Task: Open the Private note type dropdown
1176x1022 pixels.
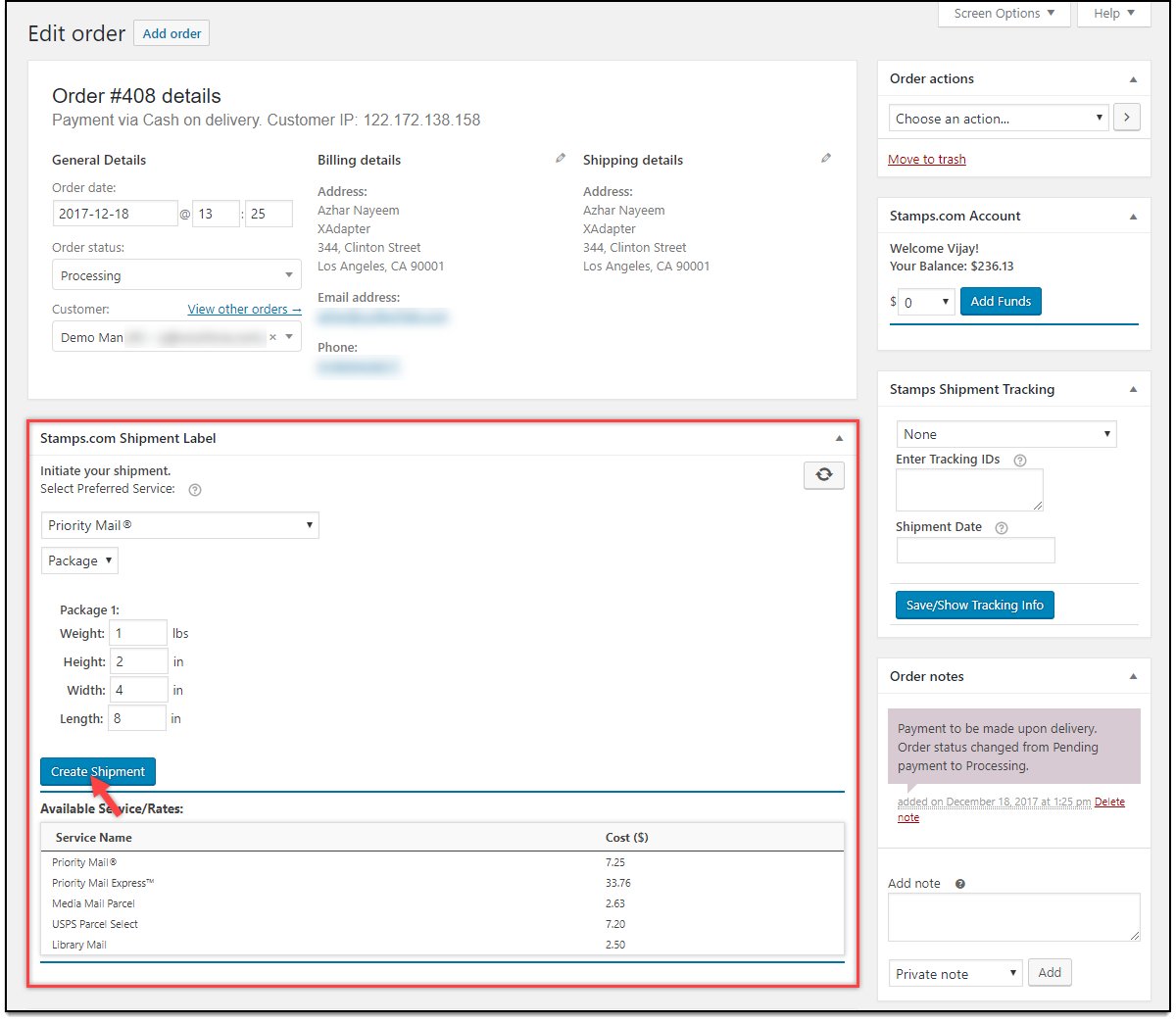Action: click(955, 974)
